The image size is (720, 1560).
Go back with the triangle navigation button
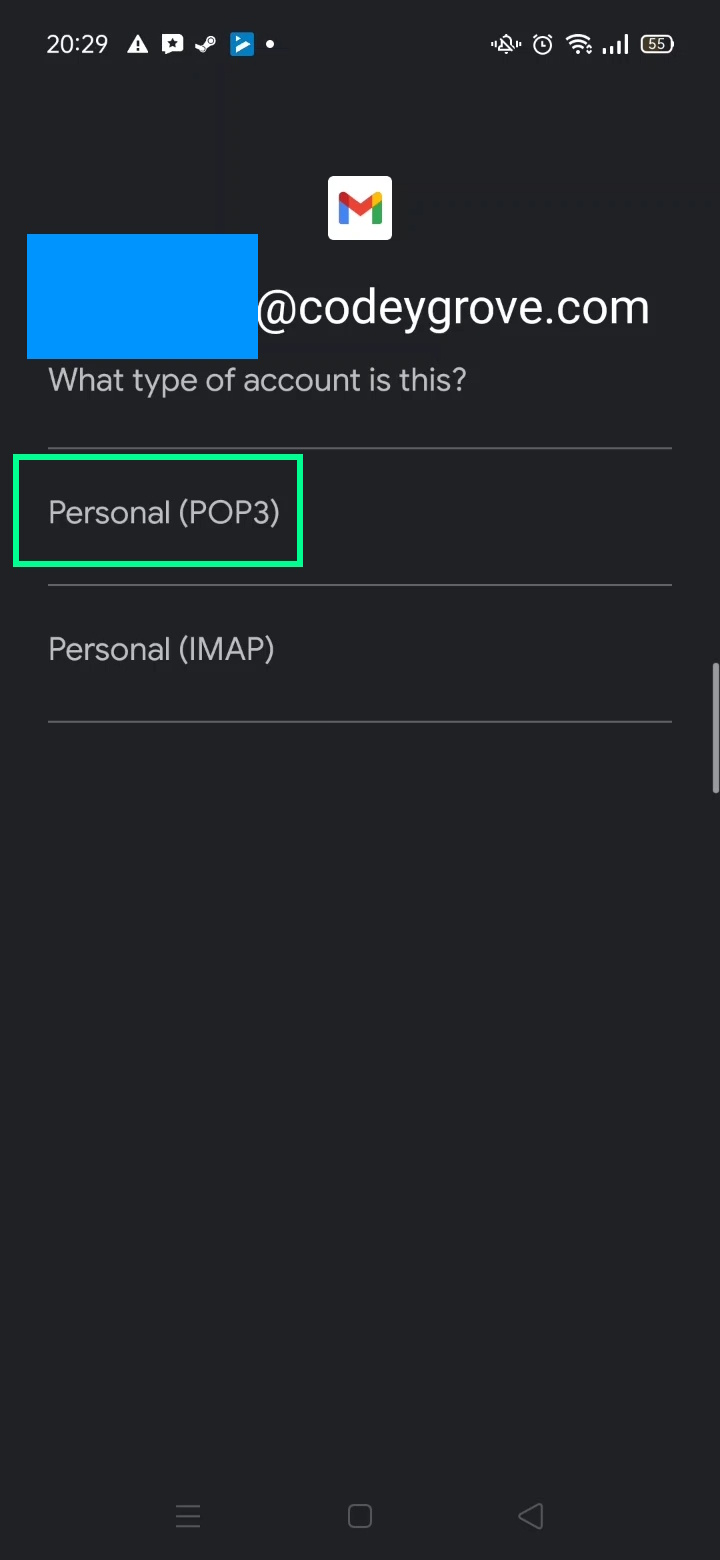pyautogui.click(x=531, y=1516)
